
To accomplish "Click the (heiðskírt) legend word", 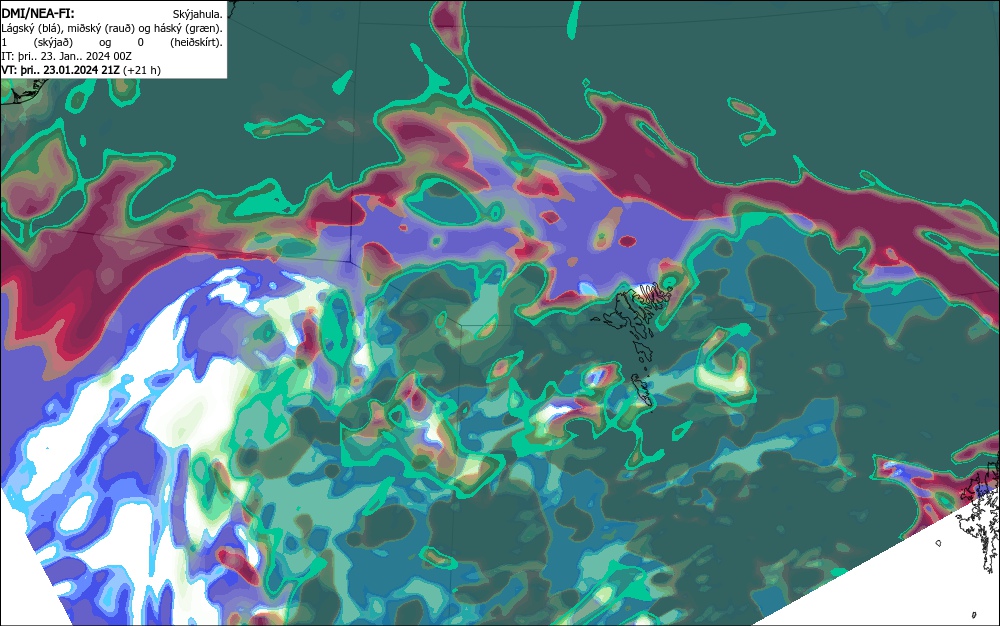I will point(196,42).
